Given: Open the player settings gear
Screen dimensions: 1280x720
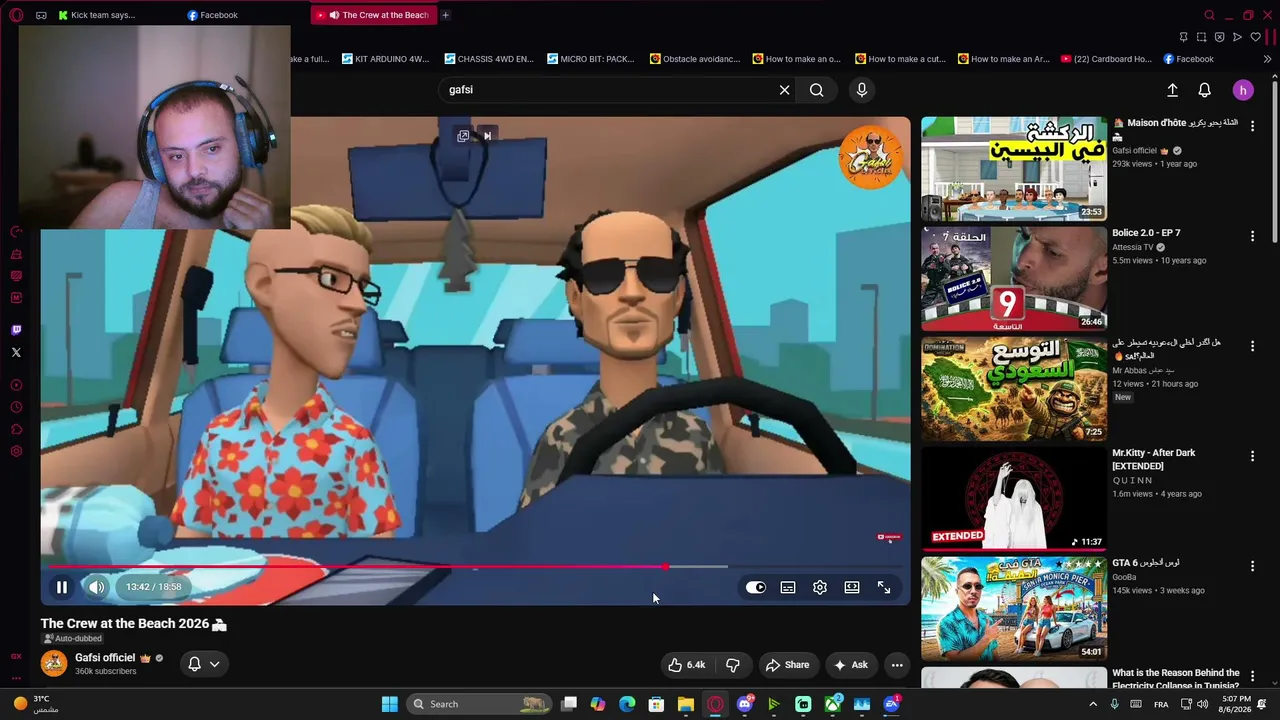Looking at the screenshot, I should point(820,587).
